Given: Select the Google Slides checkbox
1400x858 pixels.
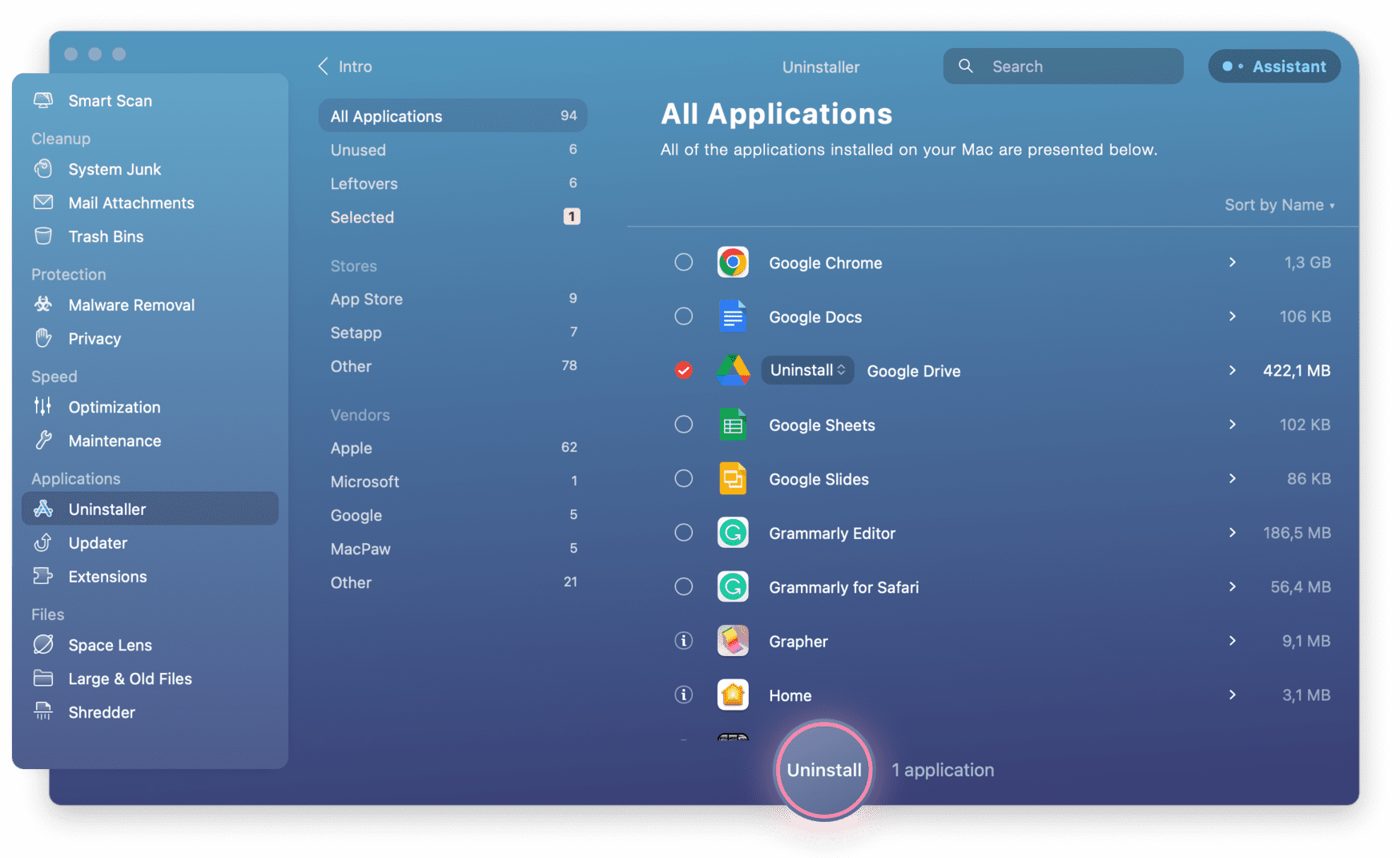Looking at the screenshot, I should point(683,478).
